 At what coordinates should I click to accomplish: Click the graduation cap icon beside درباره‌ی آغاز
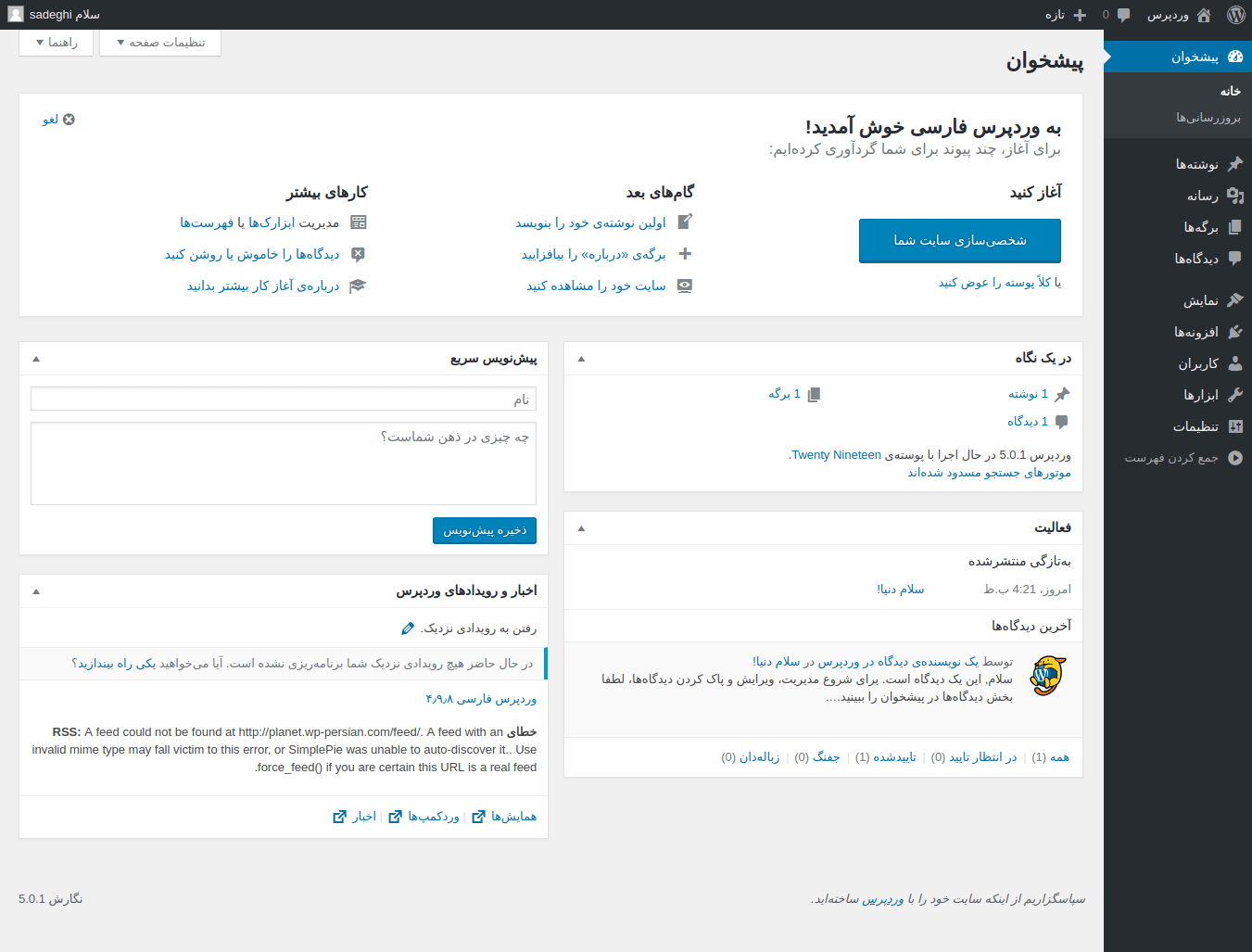coord(358,286)
